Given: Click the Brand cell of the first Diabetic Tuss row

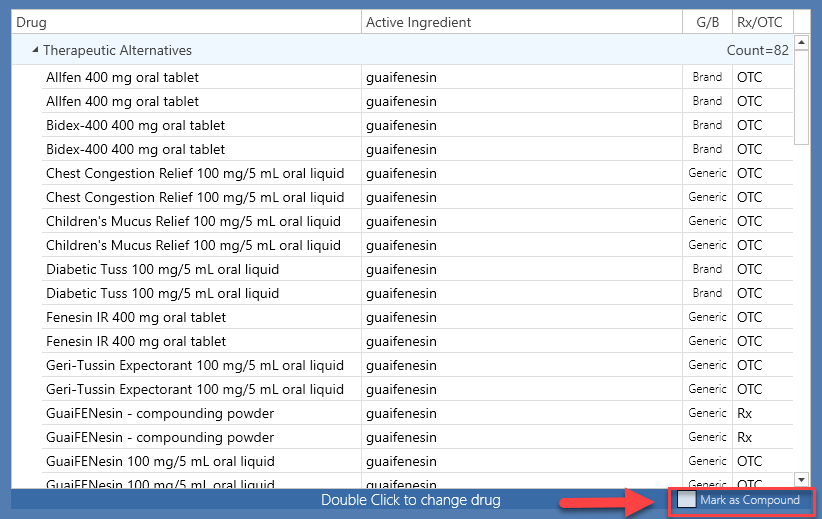Looking at the screenshot, I should 707,269.
